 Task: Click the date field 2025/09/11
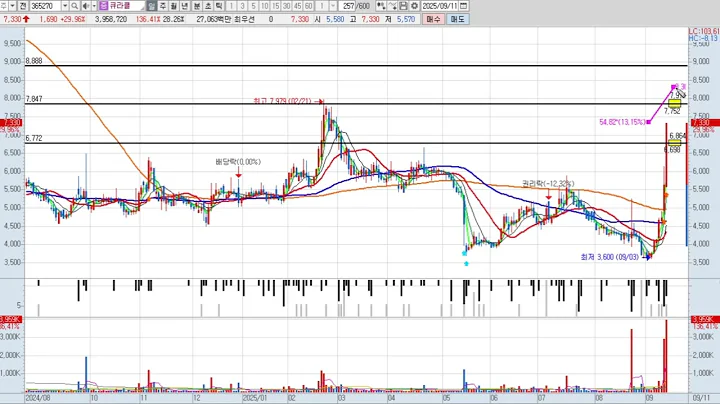click(440, 6)
